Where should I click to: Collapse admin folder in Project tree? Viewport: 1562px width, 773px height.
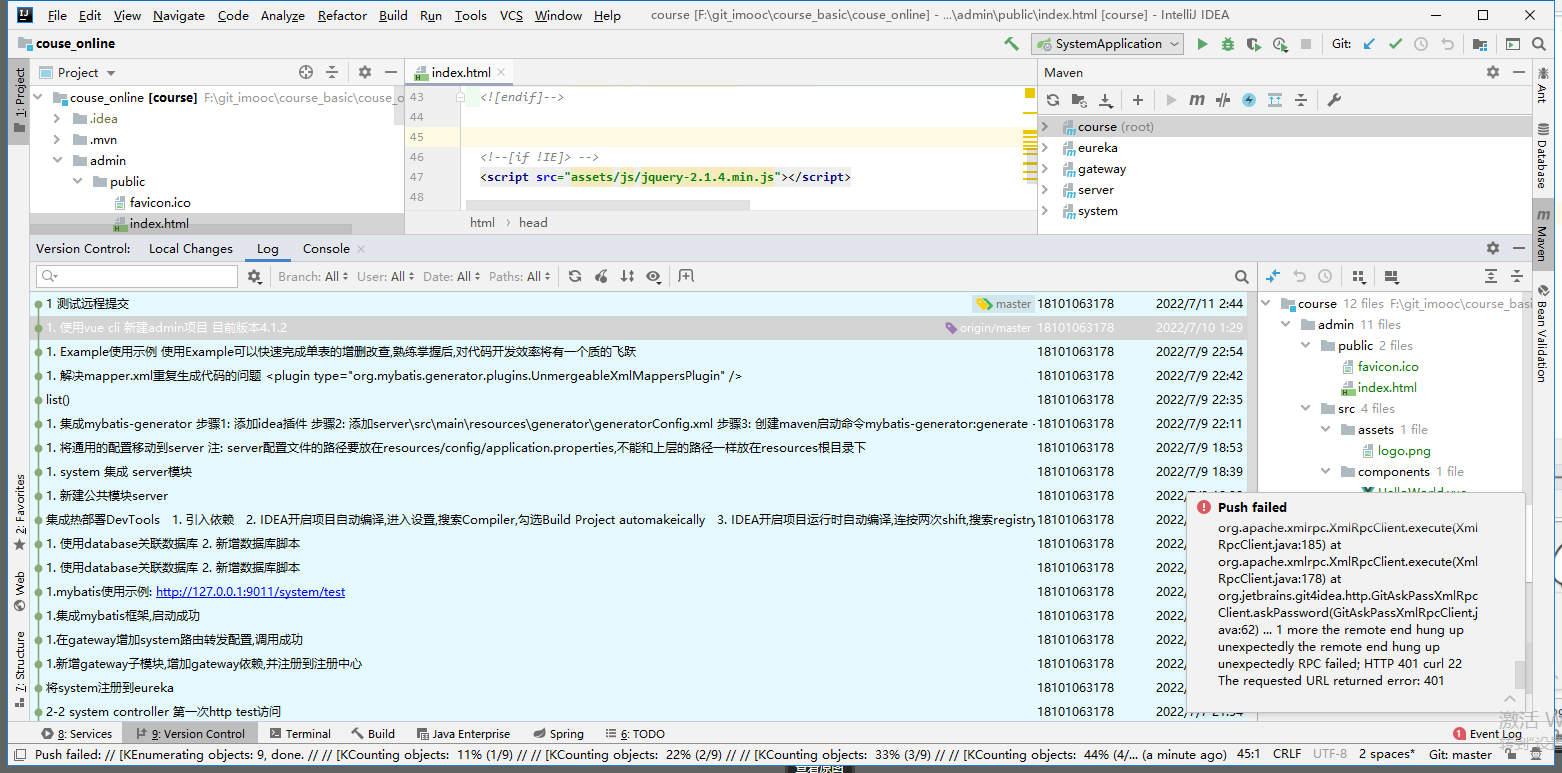(57, 161)
